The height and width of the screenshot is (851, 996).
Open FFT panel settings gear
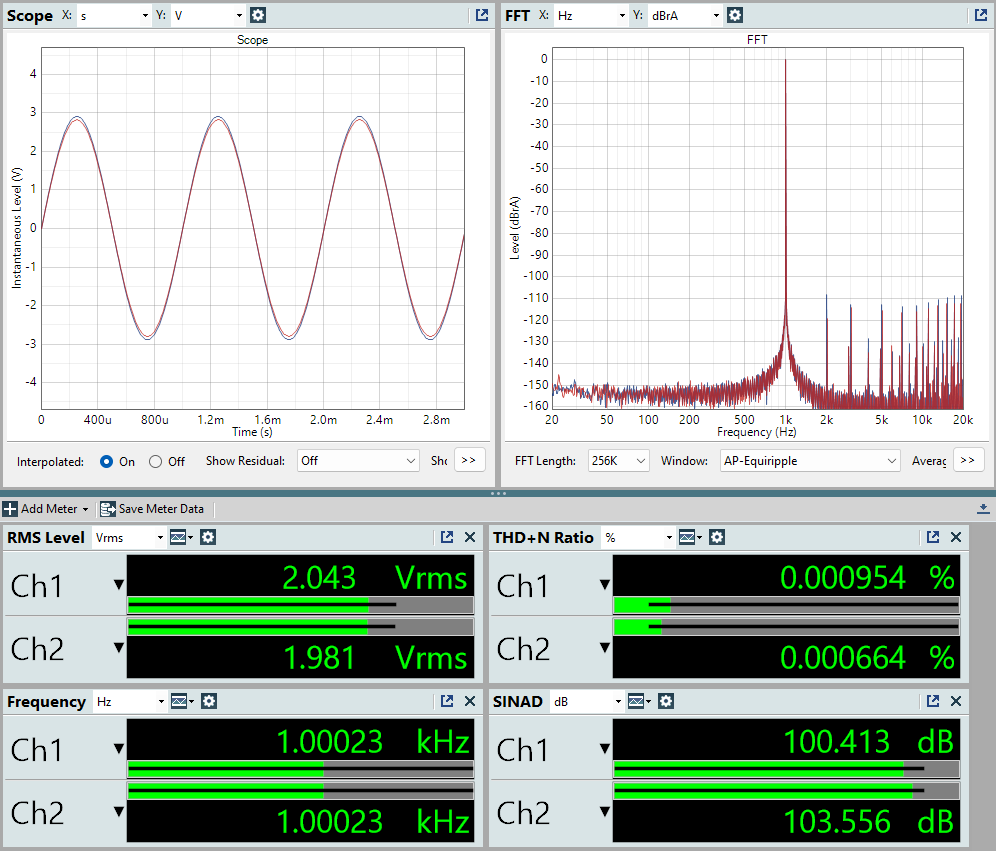click(x=735, y=15)
